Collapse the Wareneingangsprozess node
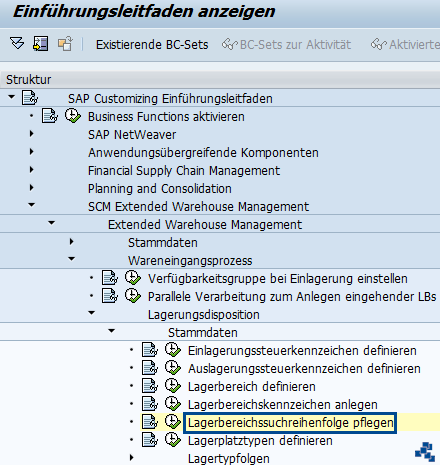Viewport: 440px width, 465px height. (71, 259)
